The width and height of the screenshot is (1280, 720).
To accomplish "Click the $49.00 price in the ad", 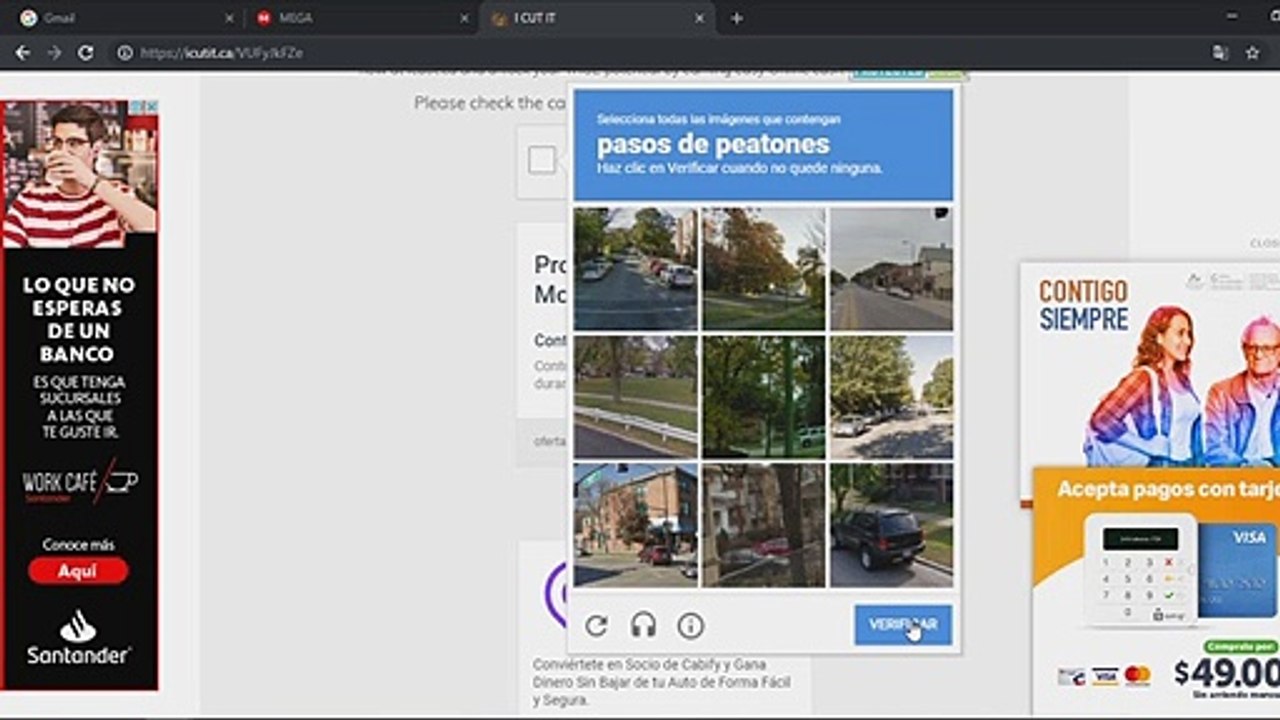I will pyautogui.click(x=1227, y=673).
